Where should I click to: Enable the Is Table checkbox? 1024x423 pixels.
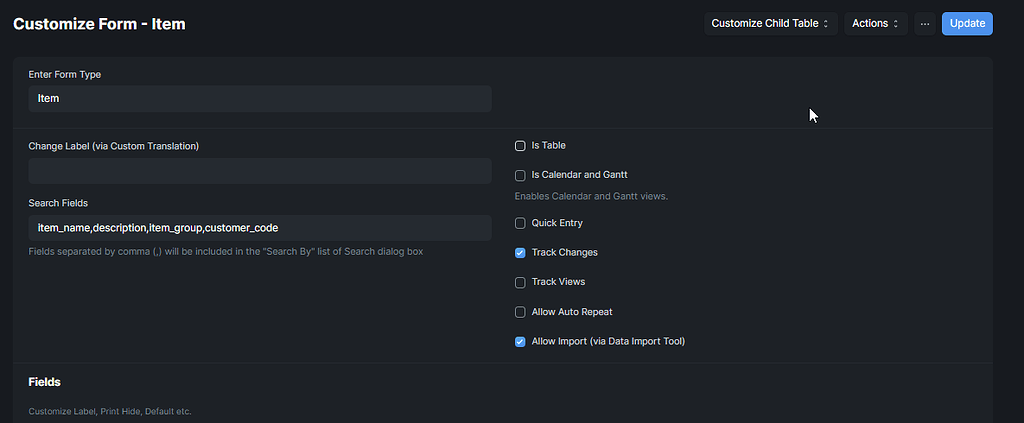click(x=520, y=146)
